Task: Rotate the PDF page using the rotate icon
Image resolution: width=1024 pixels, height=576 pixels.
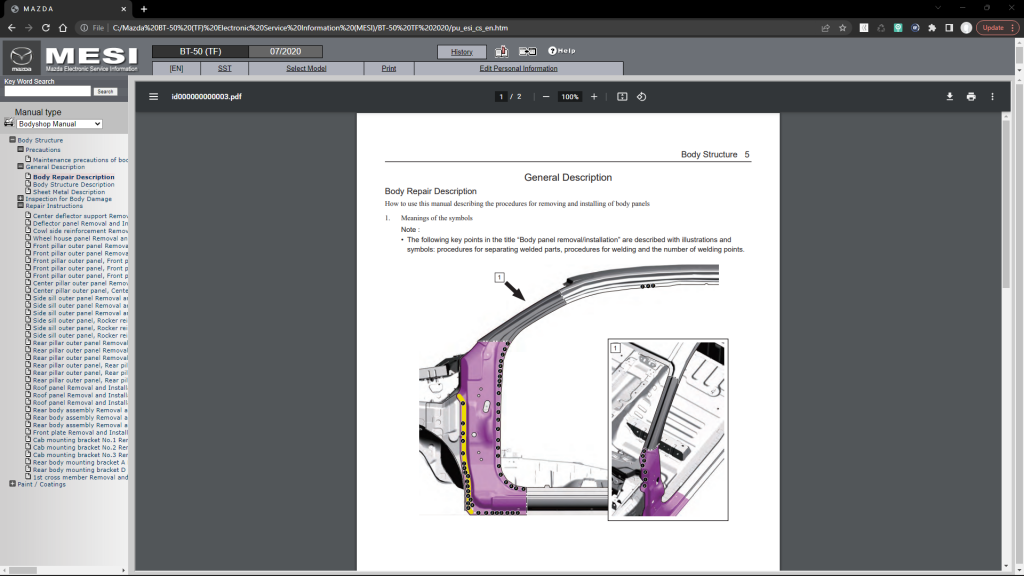Action: click(x=641, y=96)
